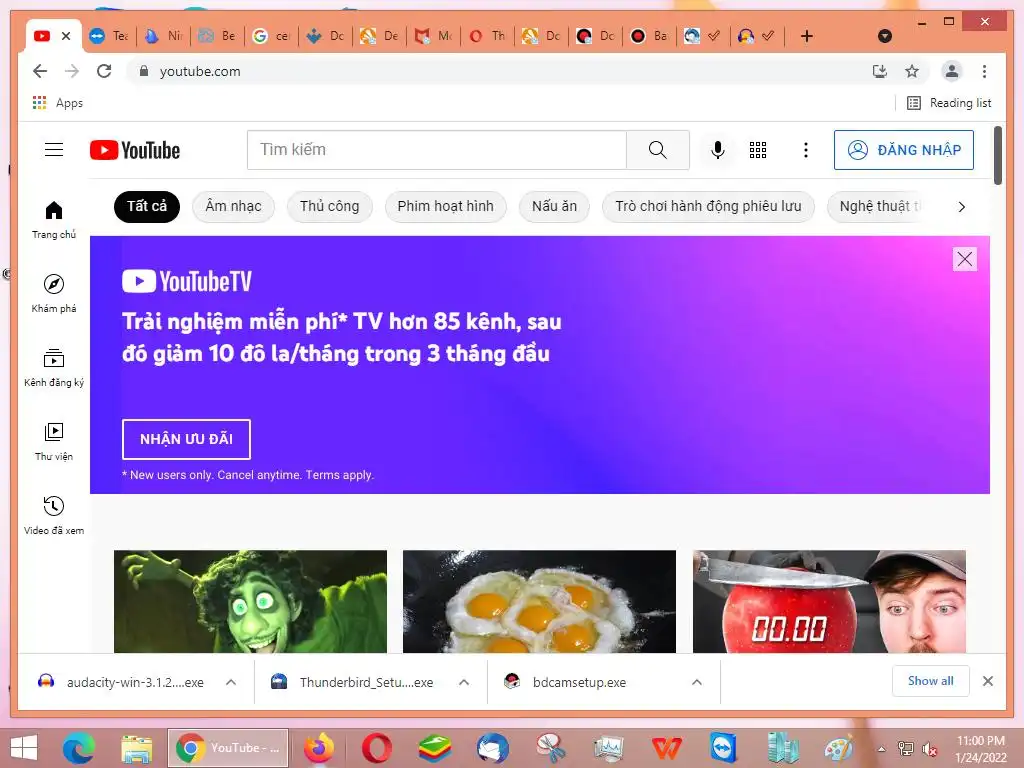Close the downloads bar
1024x768 pixels.
(x=987, y=681)
